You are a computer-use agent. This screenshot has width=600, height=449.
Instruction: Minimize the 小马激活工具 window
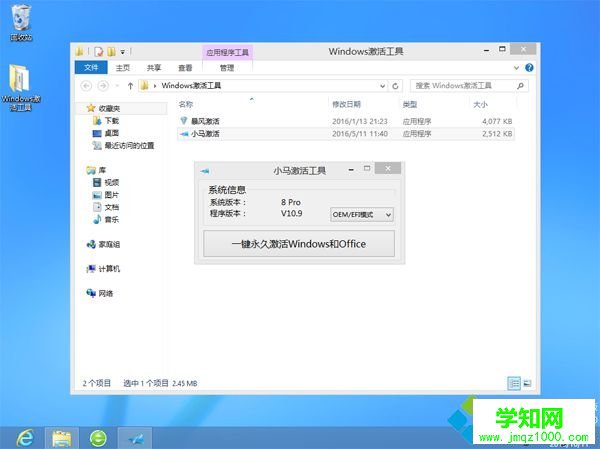coord(351,170)
